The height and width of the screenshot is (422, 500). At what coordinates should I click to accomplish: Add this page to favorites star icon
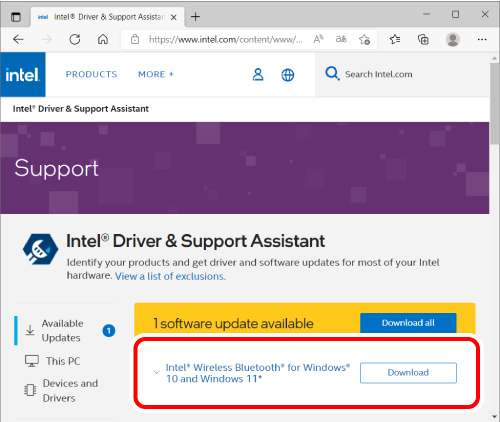coord(364,40)
